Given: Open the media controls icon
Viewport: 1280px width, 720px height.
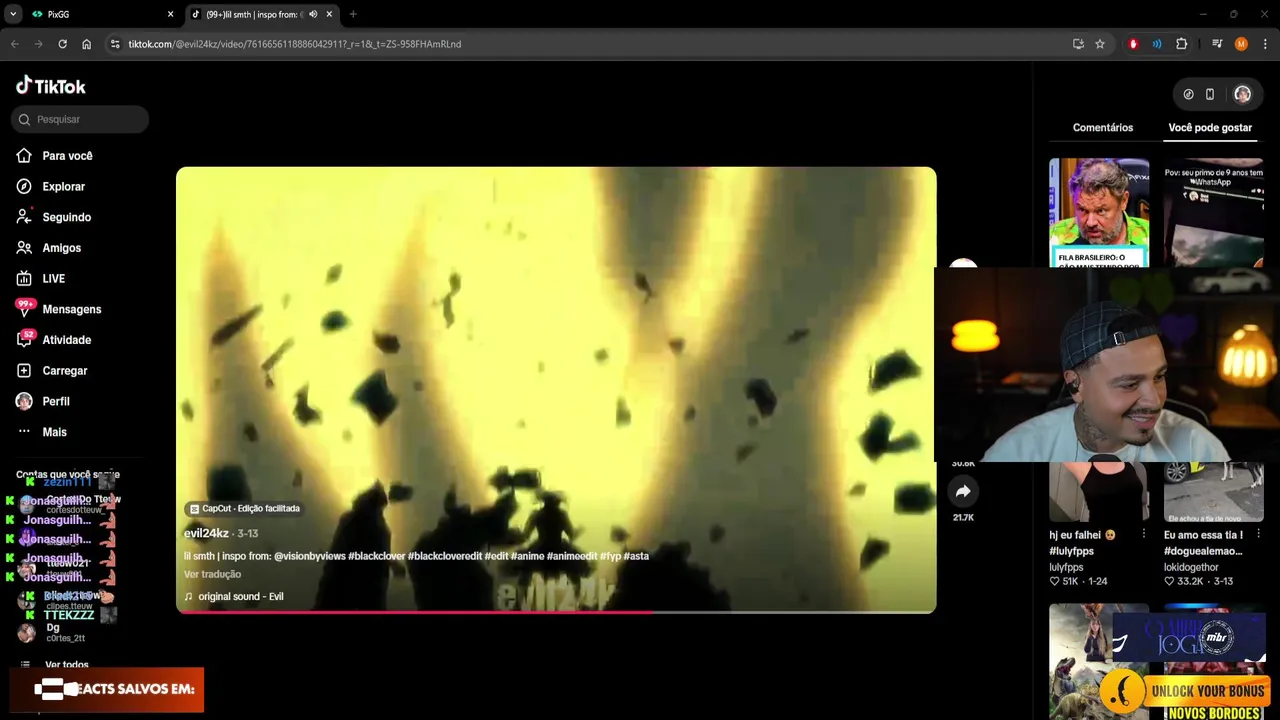Looking at the screenshot, I should click(x=1217, y=44).
